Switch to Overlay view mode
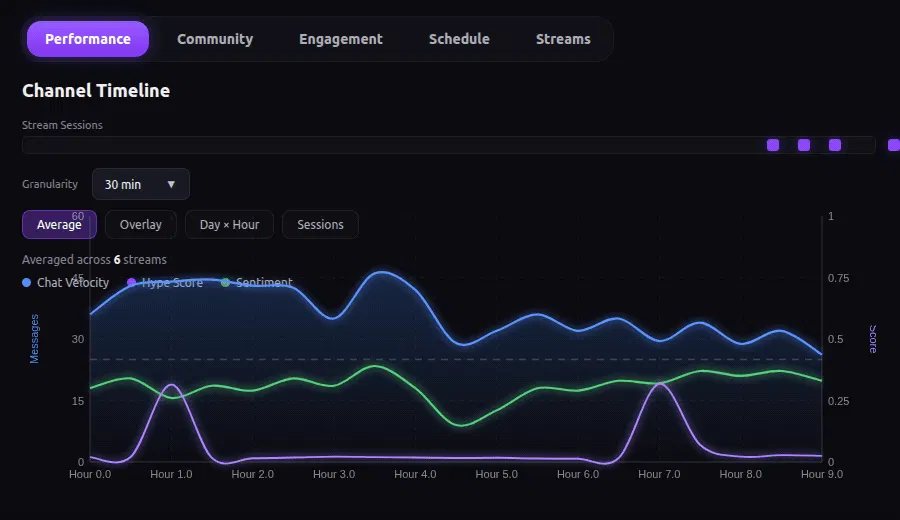 pyautogui.click(x=141, y=224)
